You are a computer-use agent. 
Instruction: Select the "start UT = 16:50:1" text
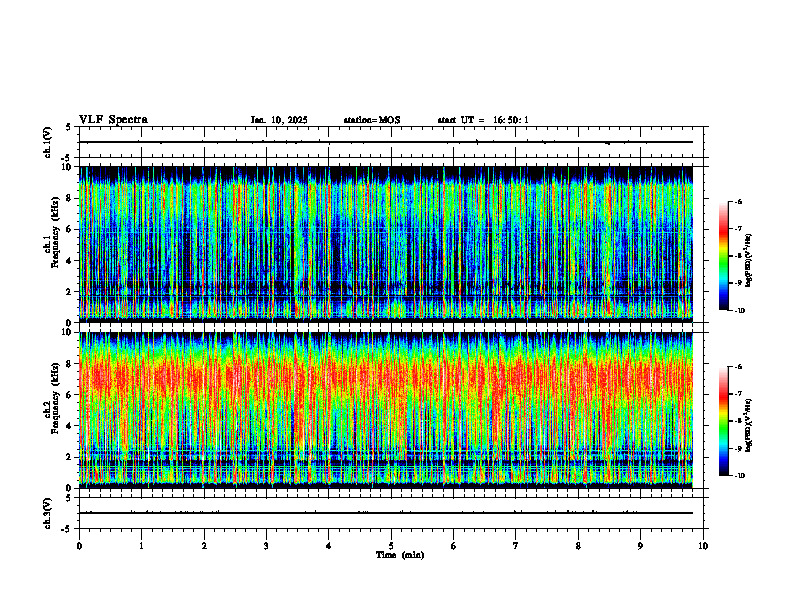(x=483, y=120)
